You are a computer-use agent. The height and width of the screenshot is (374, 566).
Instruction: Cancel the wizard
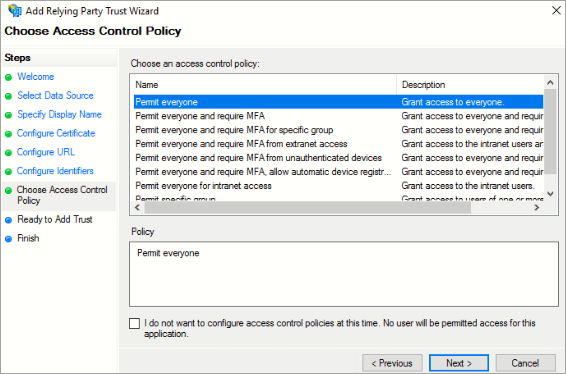point(525,363)
